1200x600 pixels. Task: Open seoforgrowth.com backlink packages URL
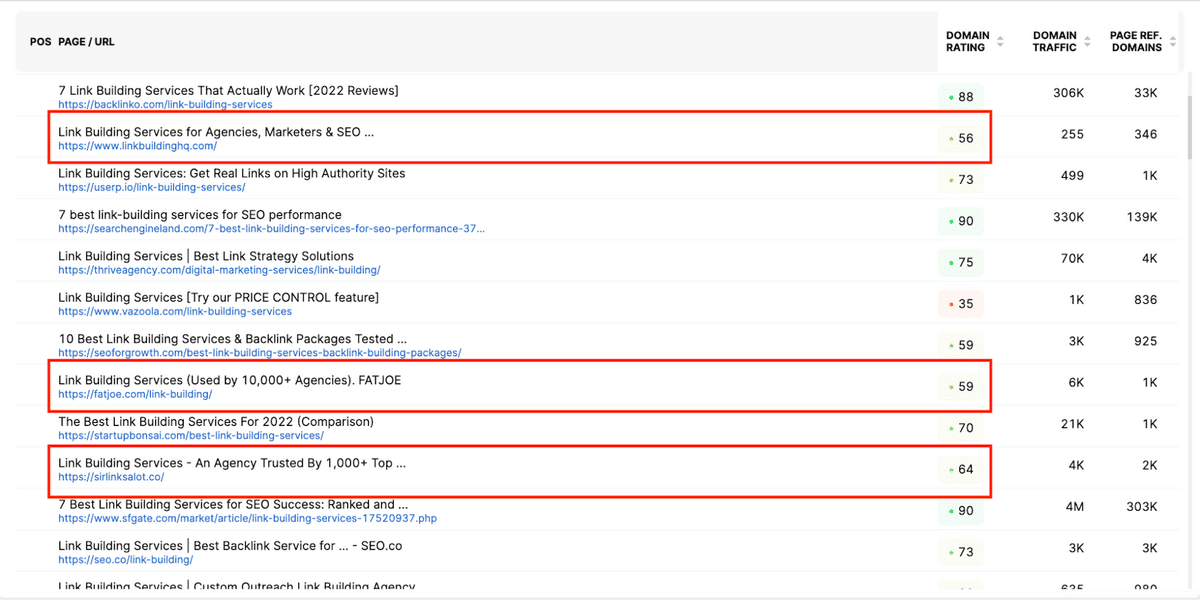click(x=259, y=353)
